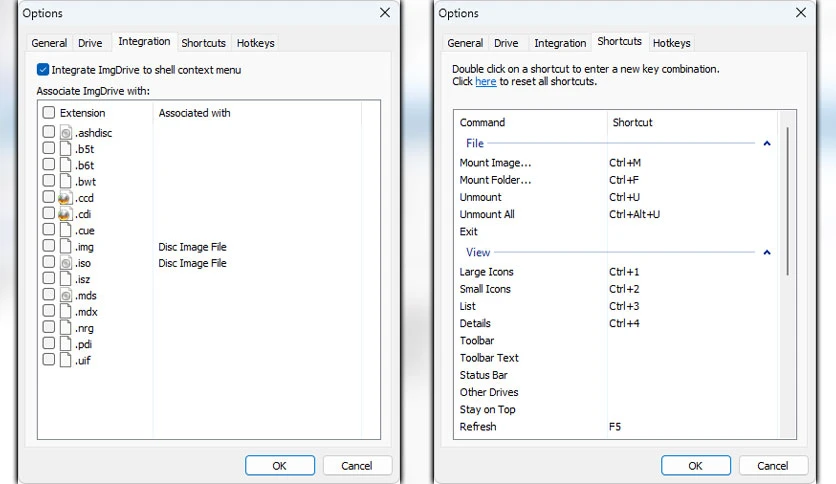Screen dimensions: 836x484
Task: Click the Associated with column header
Action: pyautogui.click(x=257, y=113)
